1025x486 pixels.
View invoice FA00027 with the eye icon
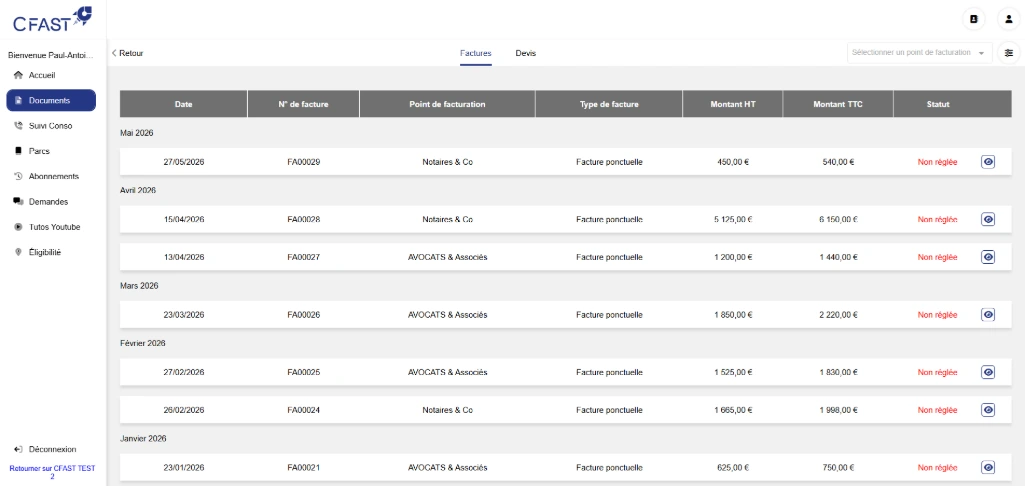pos(988,257)
